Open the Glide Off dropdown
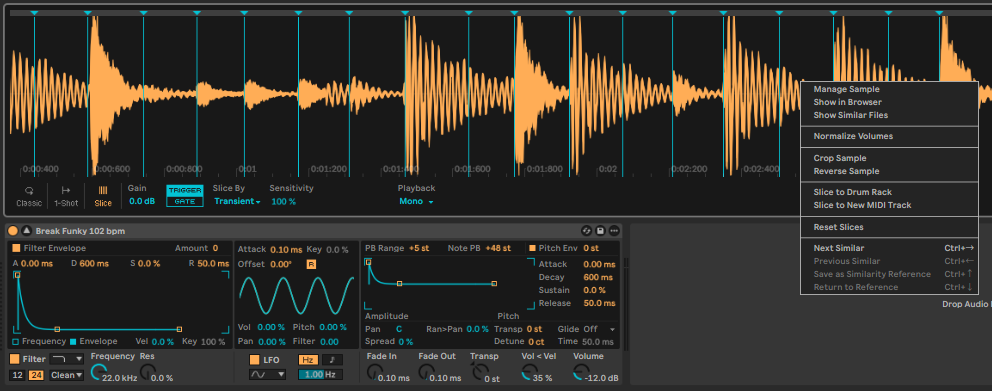This screenshot has height=391, width=992. [599, 329]
